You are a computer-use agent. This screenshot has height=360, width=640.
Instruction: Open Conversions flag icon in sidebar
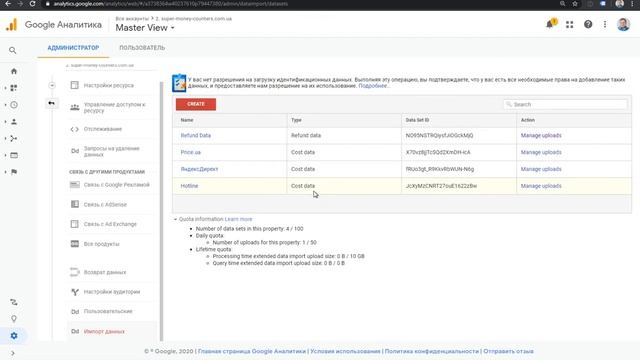tap(14, 172)
